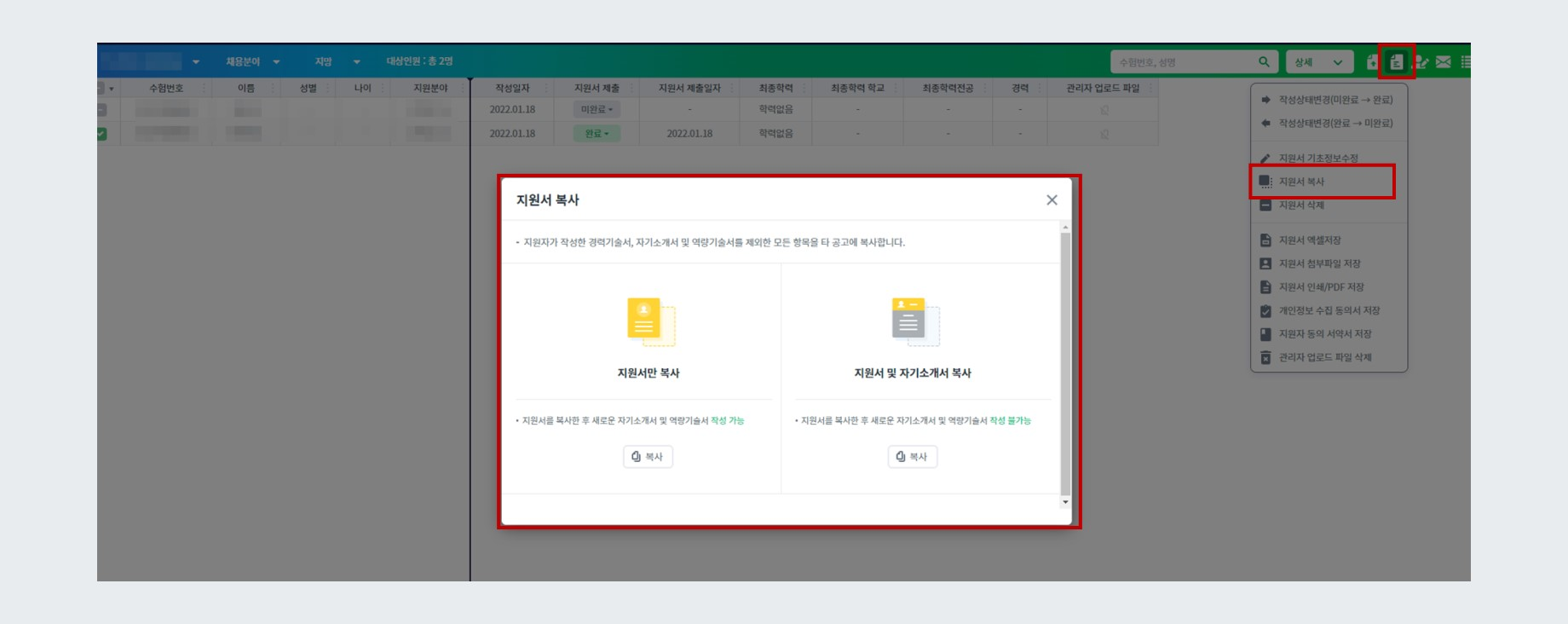
Task: Click the 2022.01.18 submission date cell
Action: (689, 134)
